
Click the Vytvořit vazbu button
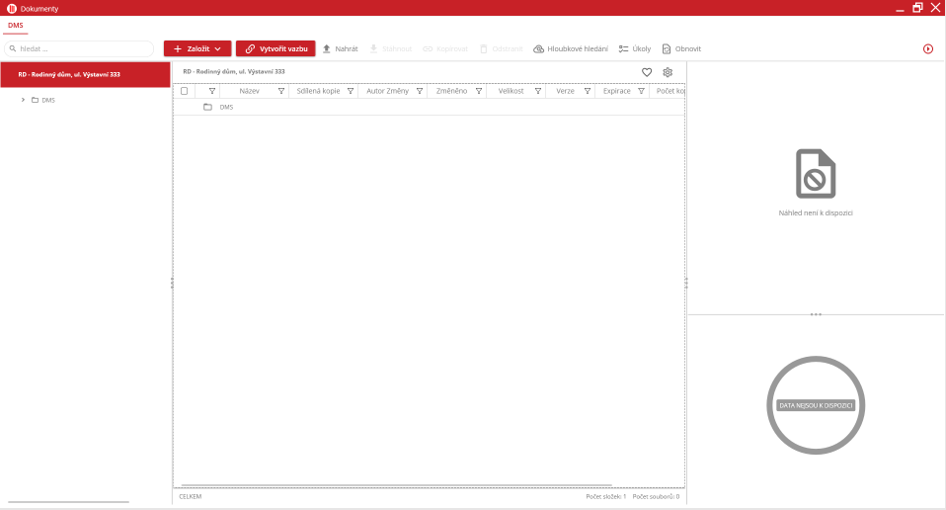[x=276, y=49]
